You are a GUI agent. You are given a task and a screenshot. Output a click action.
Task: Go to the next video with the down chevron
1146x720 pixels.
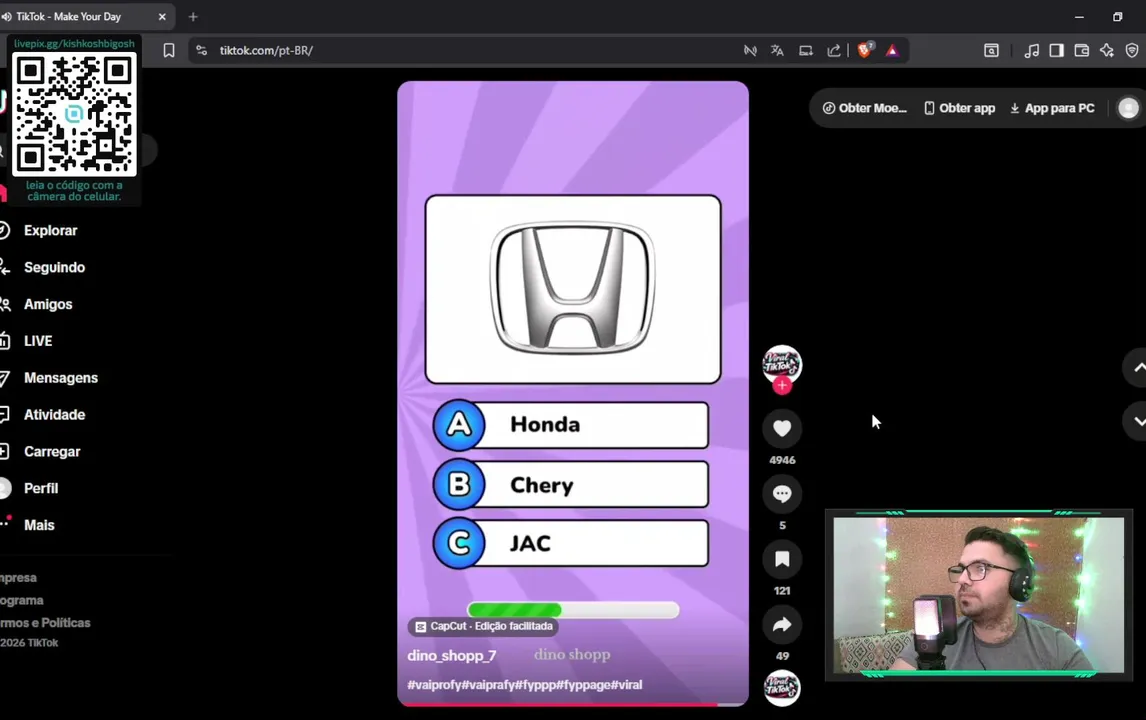tap(1137, 421)
